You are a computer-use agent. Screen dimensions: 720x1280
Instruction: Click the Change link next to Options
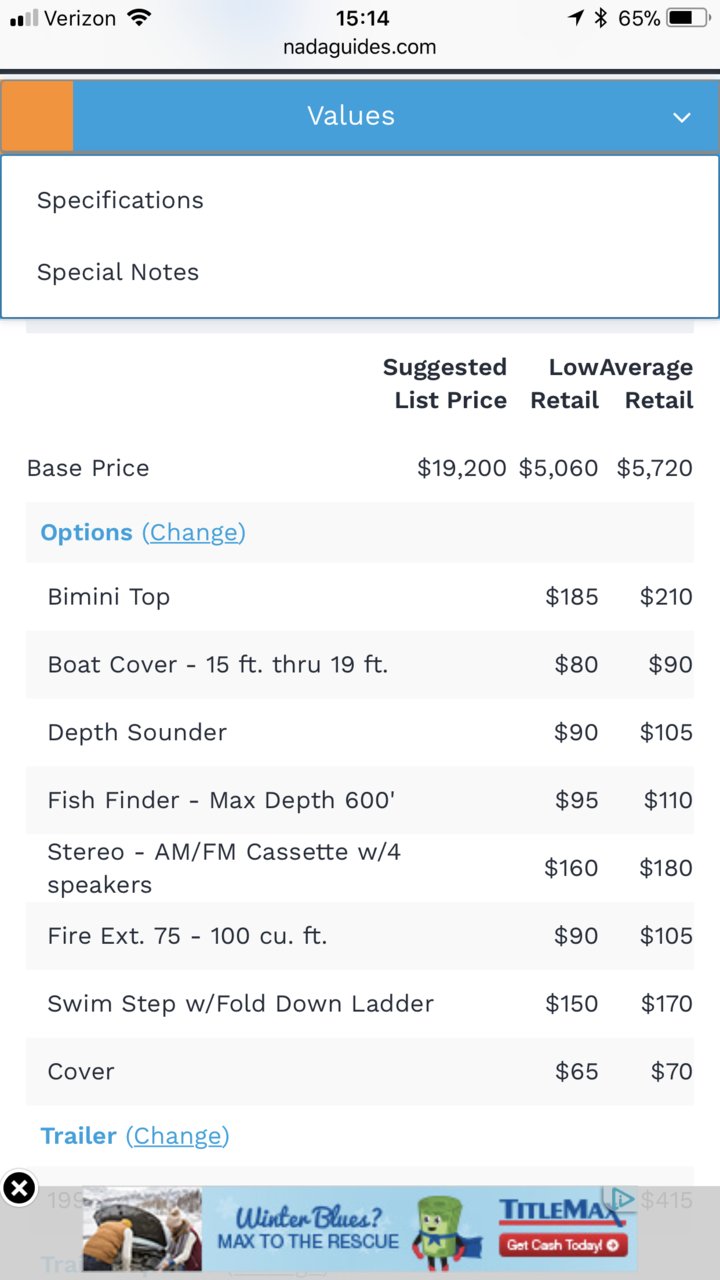tap(194, 532)
